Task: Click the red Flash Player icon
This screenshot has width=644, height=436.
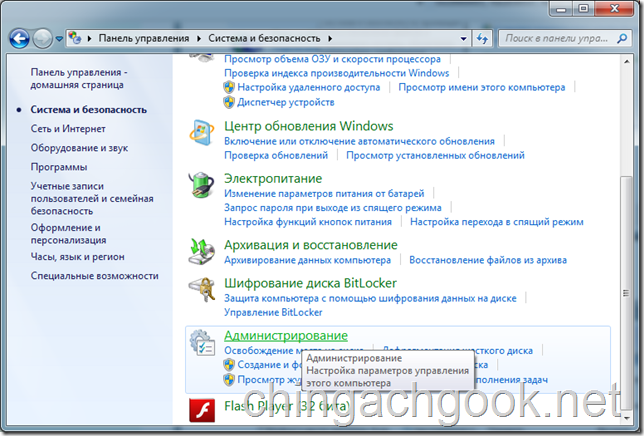Action: pos(202,410)
